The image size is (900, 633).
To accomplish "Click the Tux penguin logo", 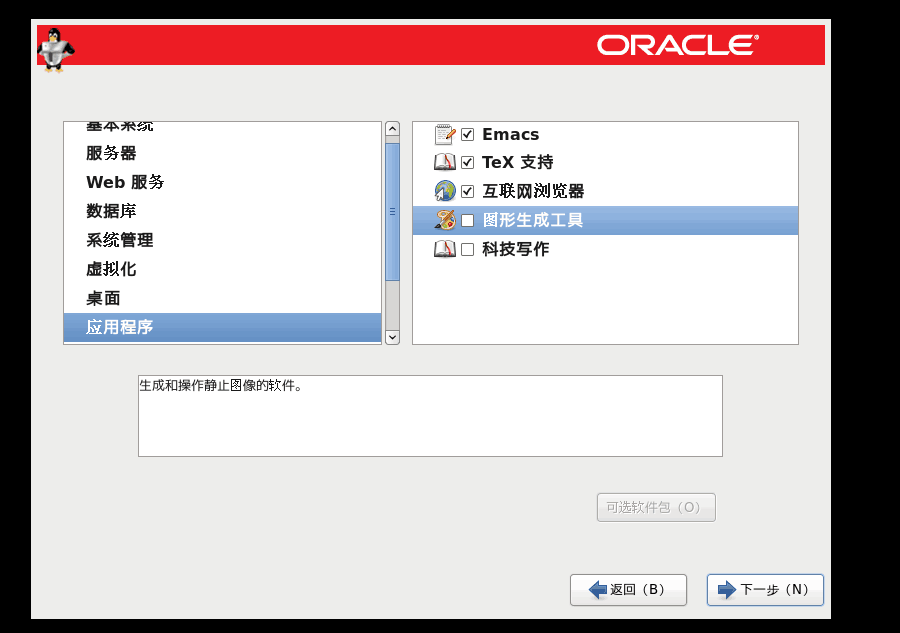I will tap(56, 49).
